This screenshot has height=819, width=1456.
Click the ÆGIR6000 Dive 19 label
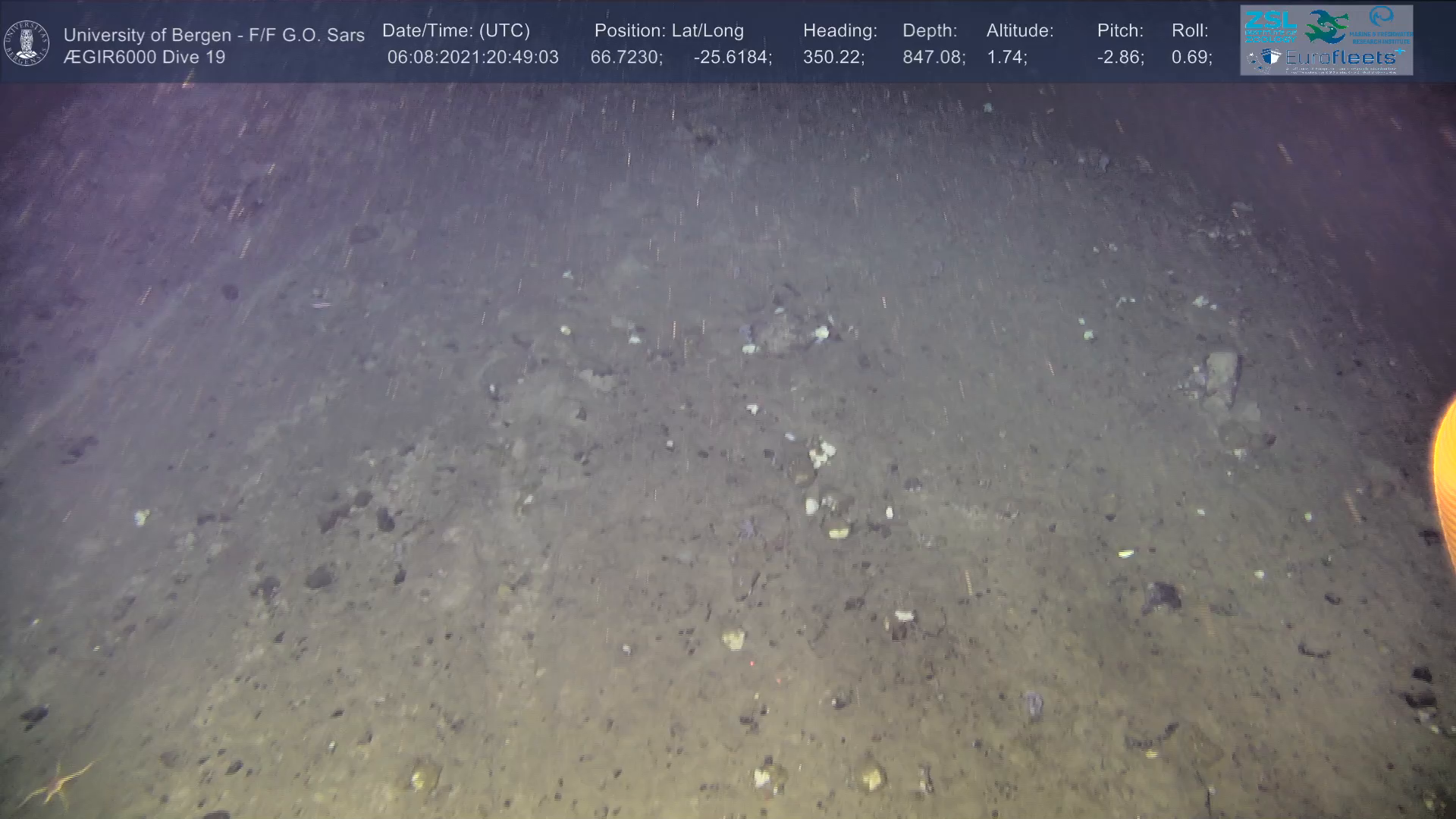tap(144, 57)
